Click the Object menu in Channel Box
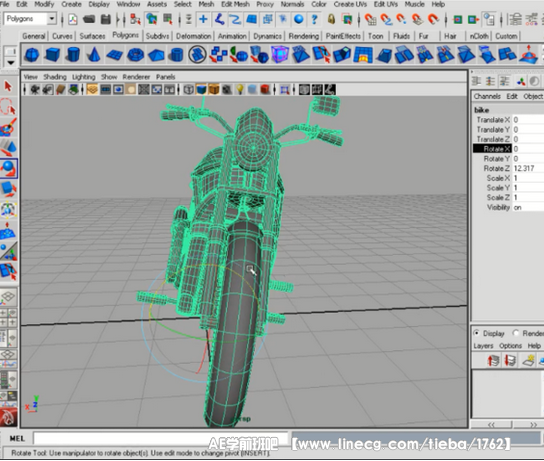Image resolution: width=544 pixels, height=461 pixels. tap(533, 96)
